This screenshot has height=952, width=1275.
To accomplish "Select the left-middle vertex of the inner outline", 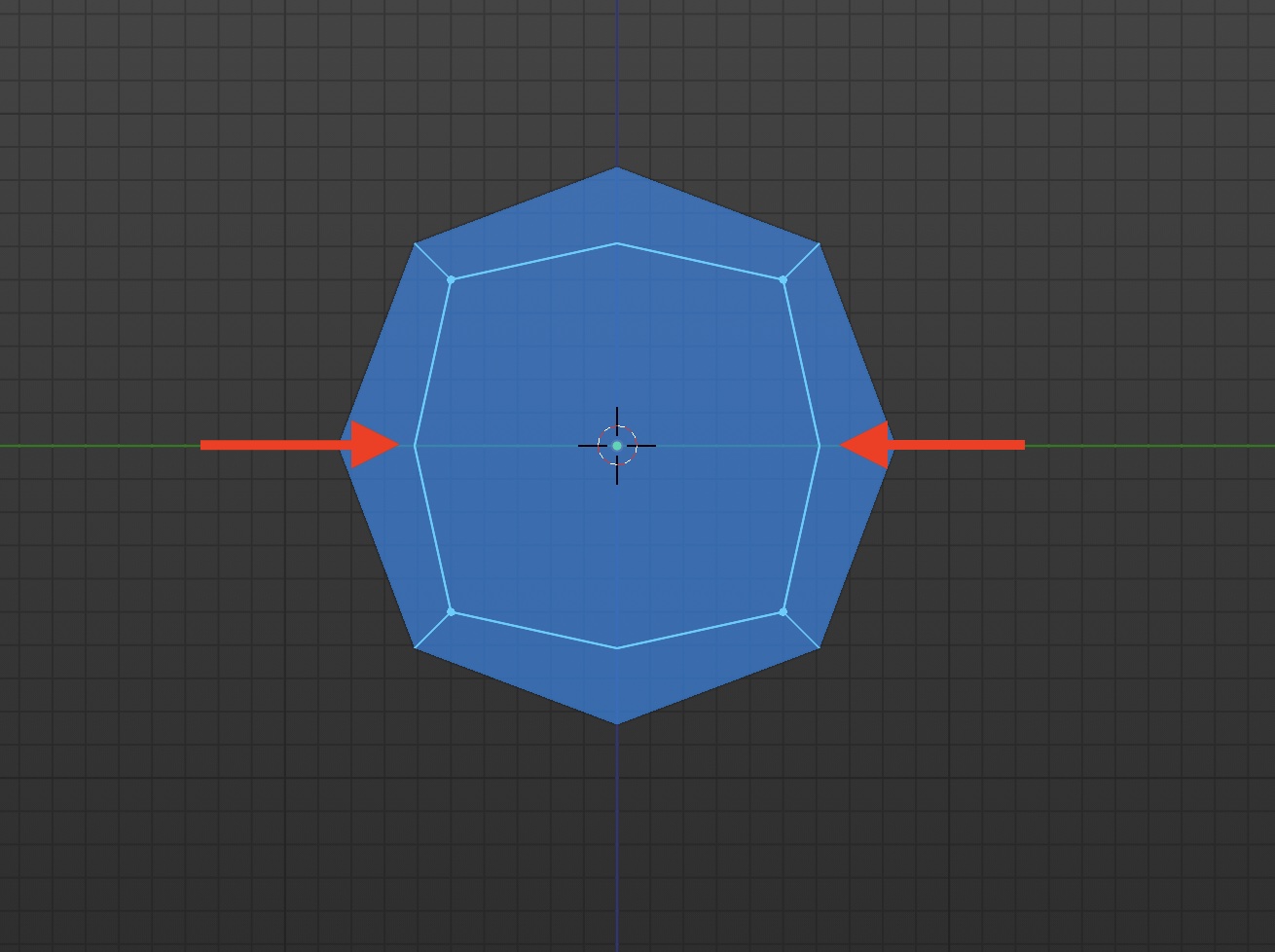I will point(416,446).
